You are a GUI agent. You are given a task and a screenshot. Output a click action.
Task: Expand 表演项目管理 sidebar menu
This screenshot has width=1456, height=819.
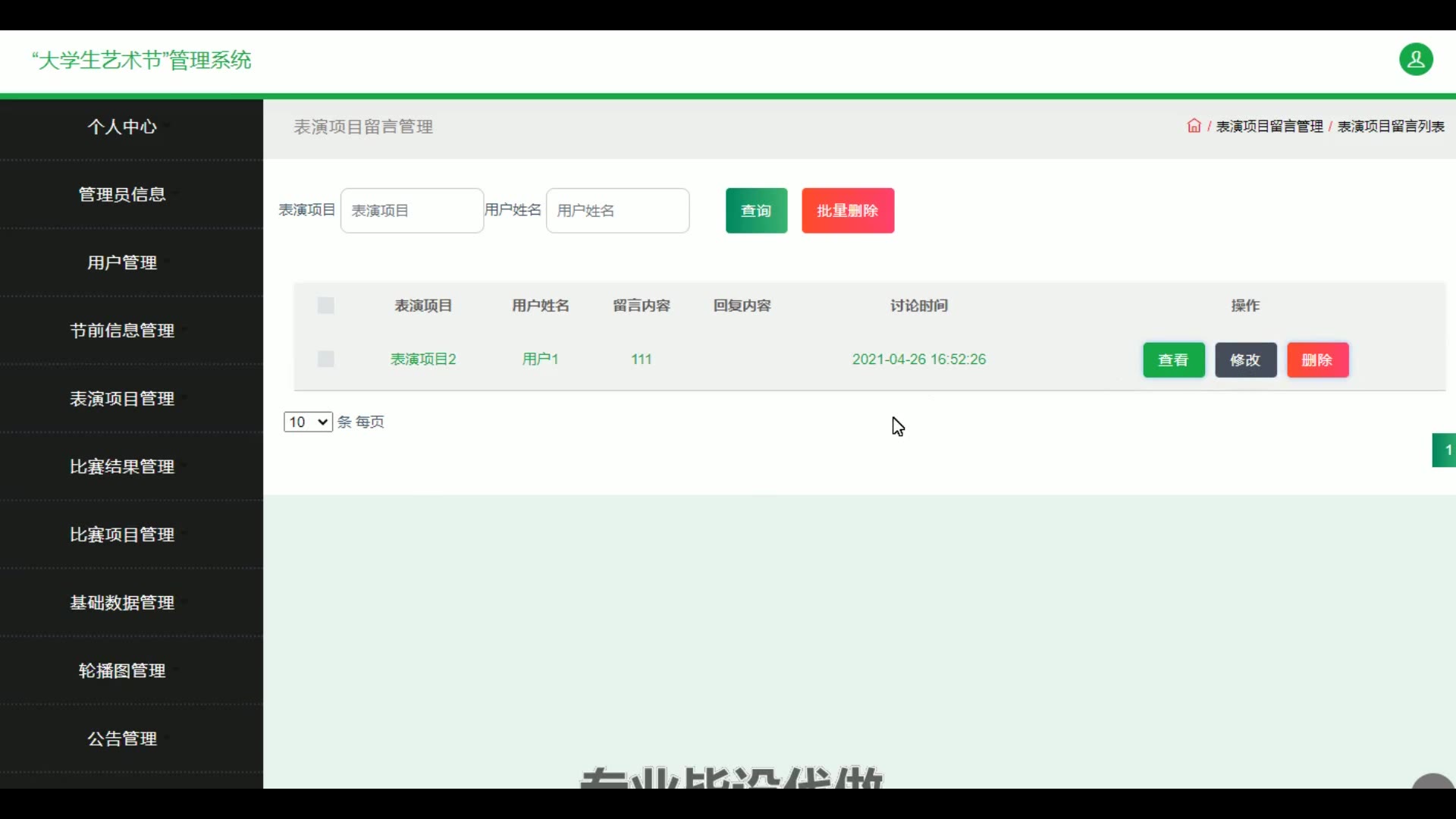tap(122, 399)
